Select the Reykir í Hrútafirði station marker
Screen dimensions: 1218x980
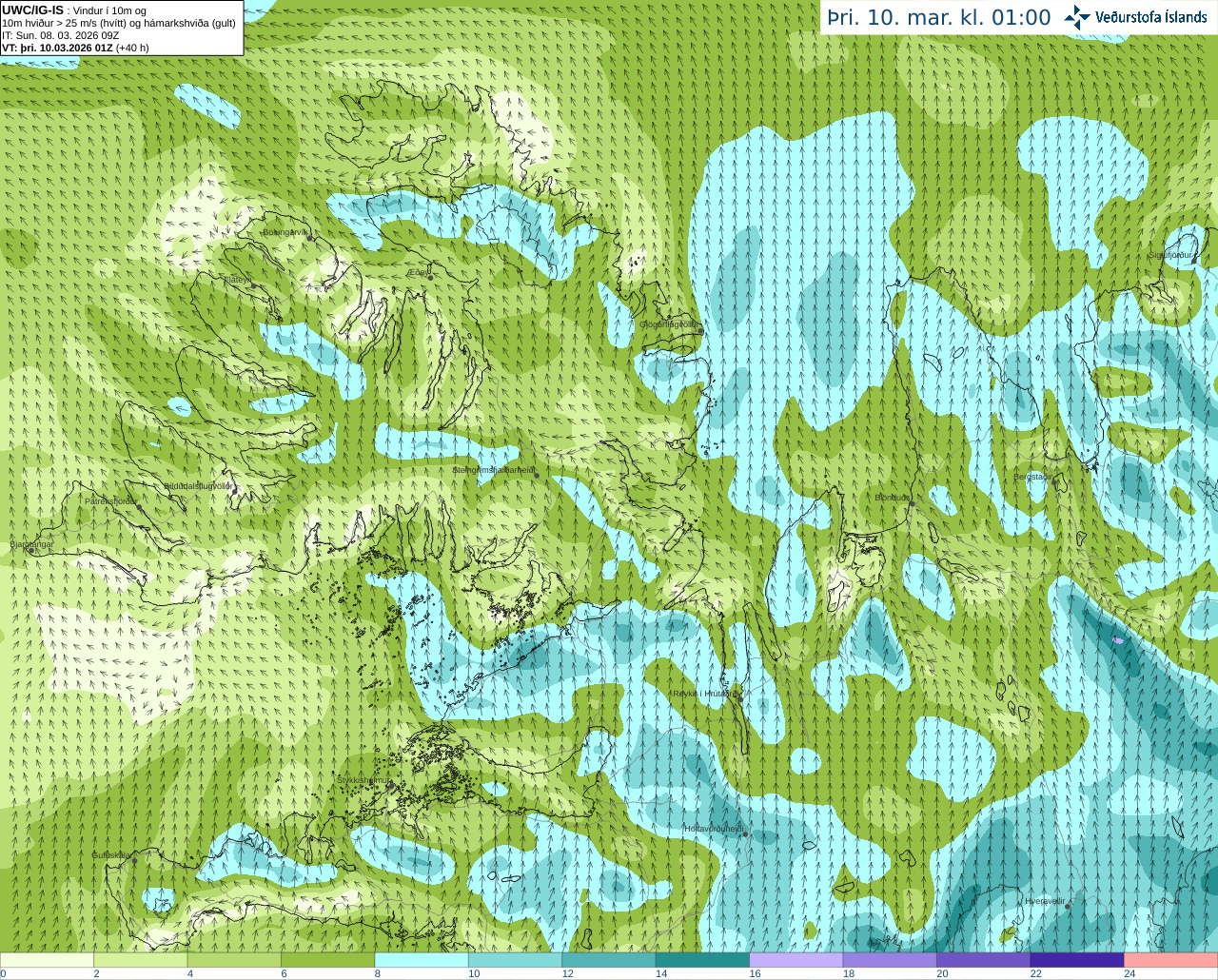(740, 699)
